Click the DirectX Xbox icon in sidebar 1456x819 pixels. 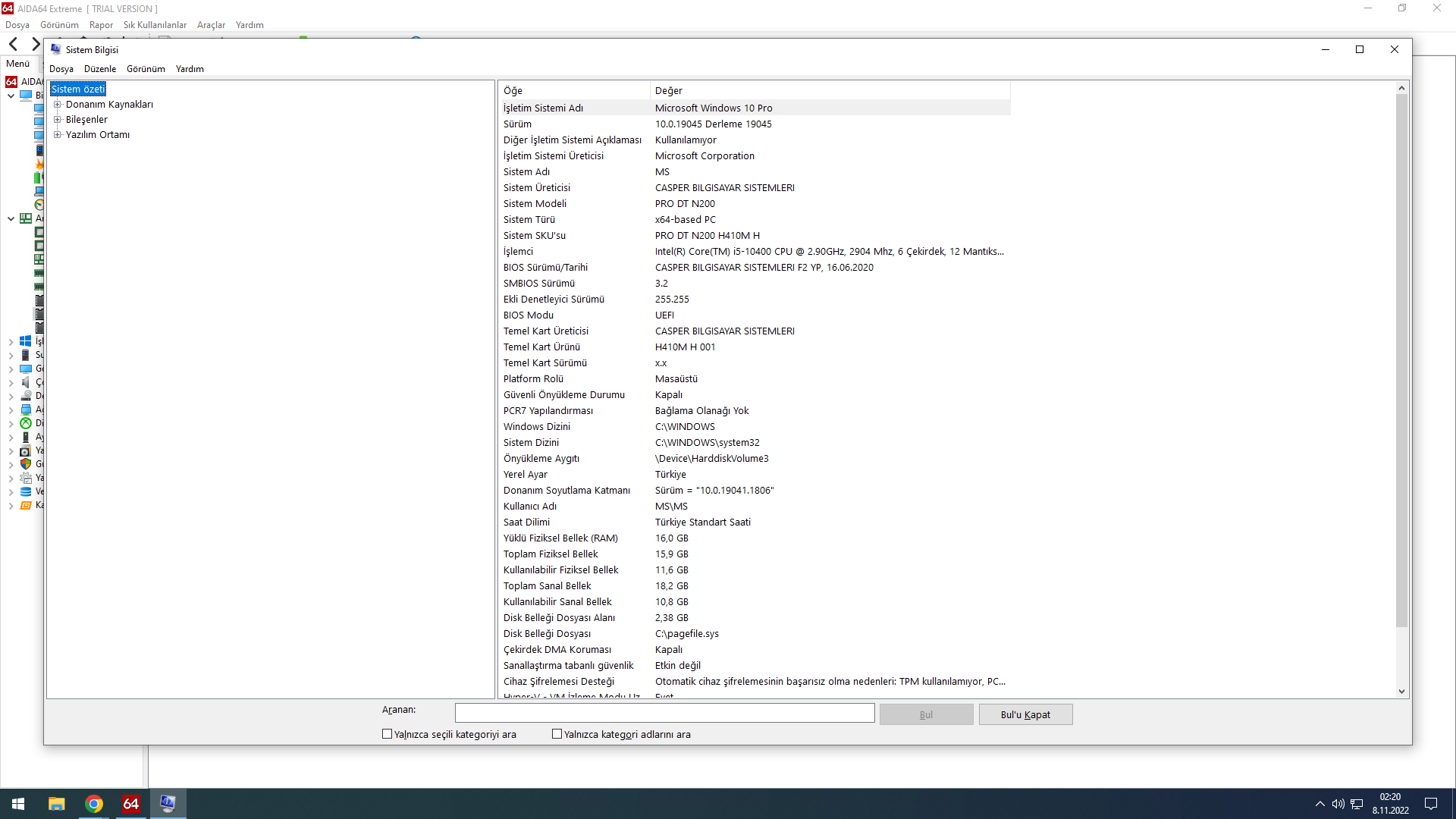coord(26,423)
